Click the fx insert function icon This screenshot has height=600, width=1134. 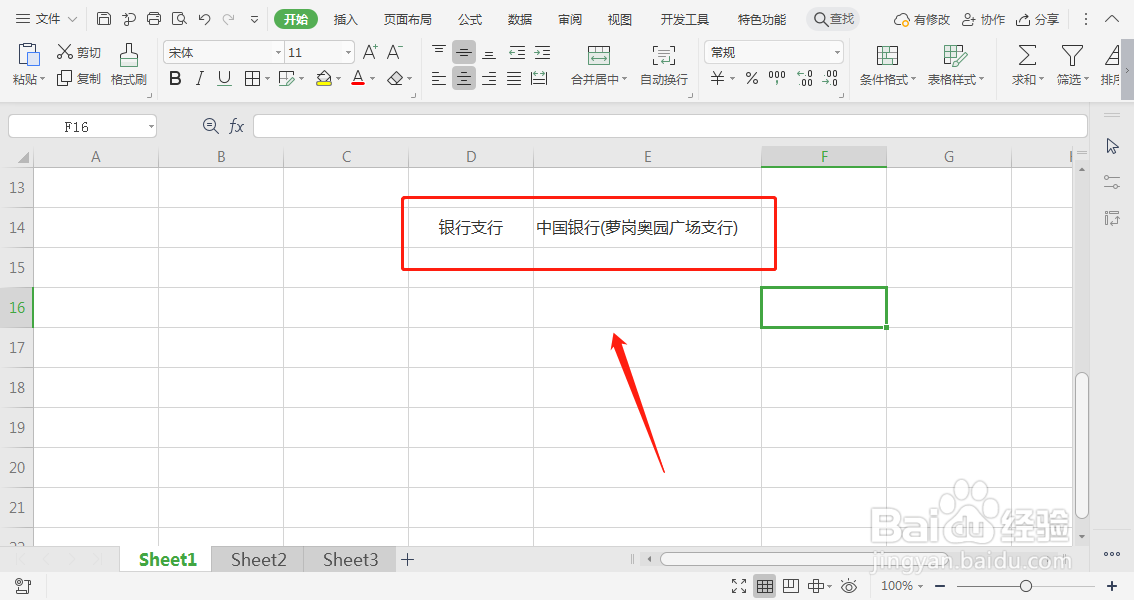[236, 127]
